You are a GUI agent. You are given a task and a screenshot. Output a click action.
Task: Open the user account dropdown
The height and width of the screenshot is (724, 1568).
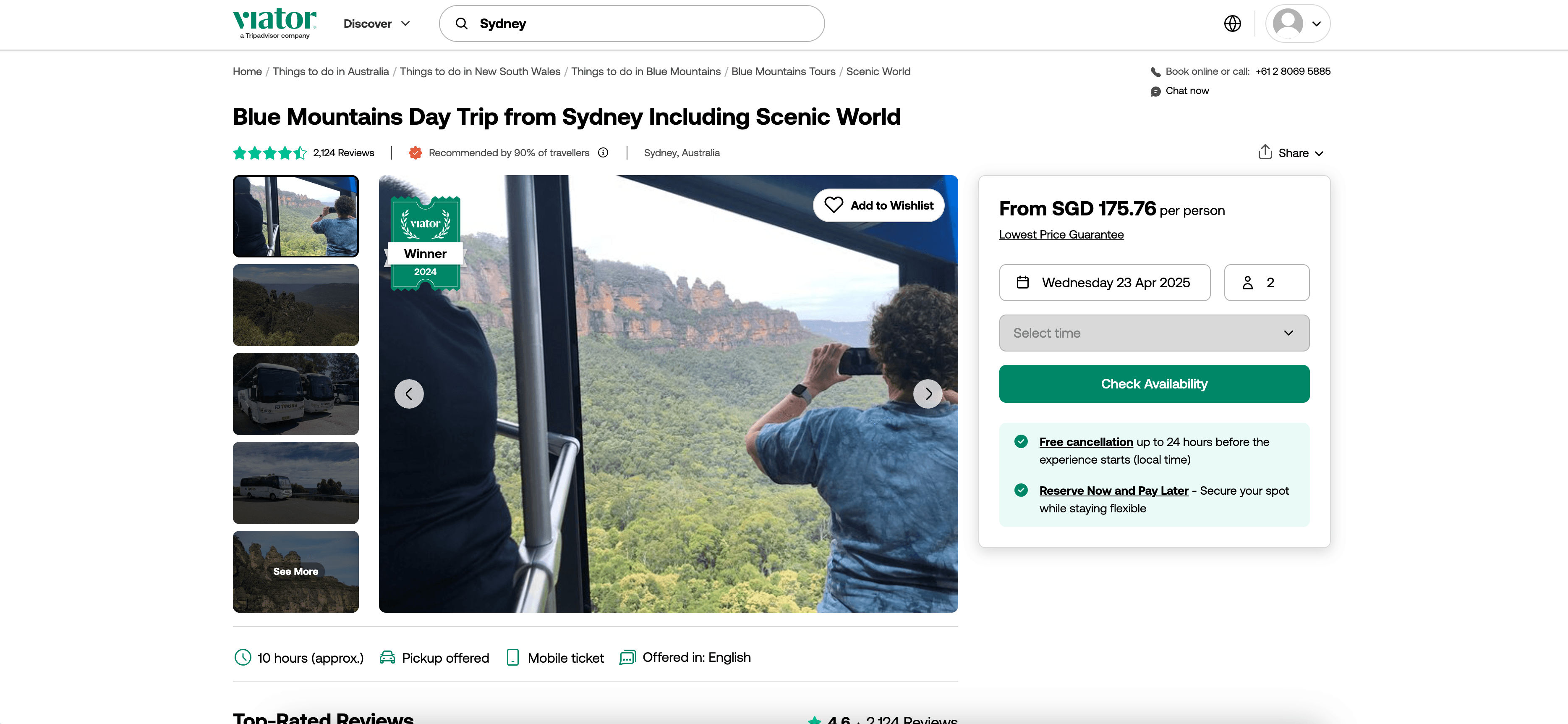(1297, 24)
